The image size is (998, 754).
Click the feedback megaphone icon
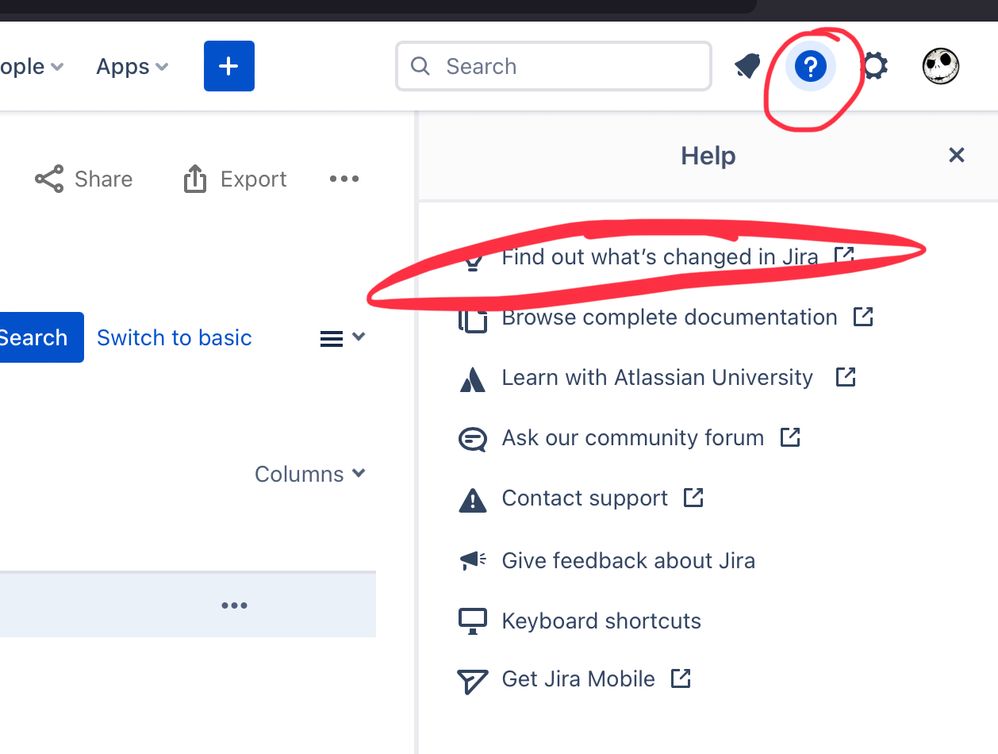[x=472, y=560]
